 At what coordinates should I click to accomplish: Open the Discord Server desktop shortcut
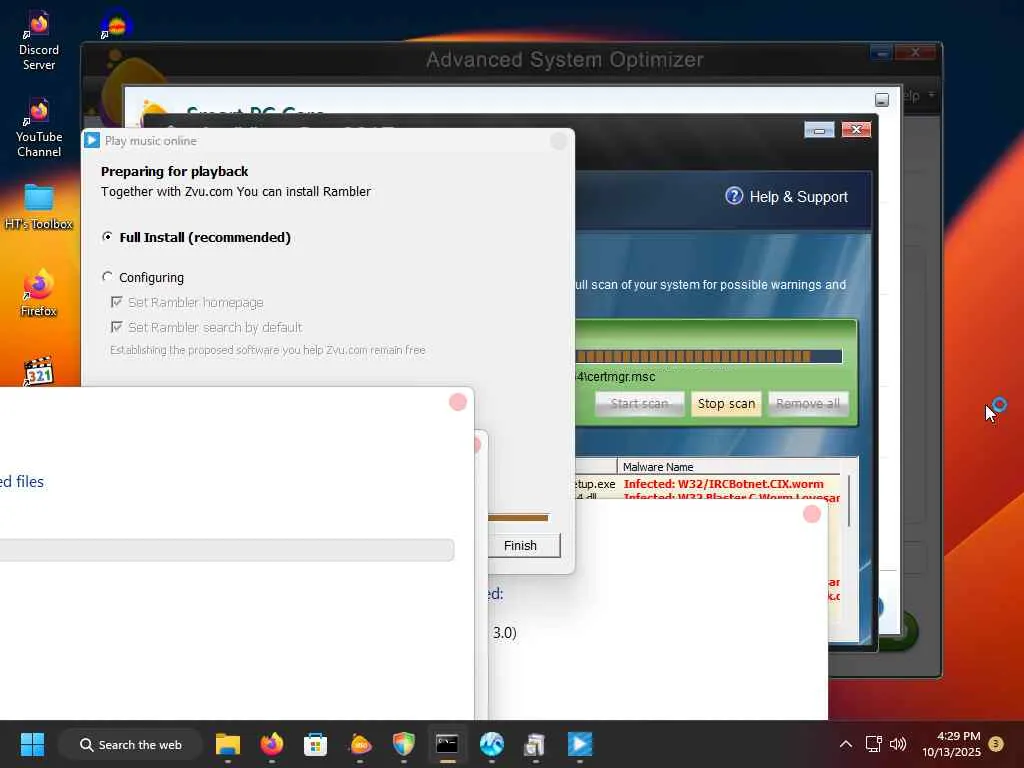coord(39,40)
